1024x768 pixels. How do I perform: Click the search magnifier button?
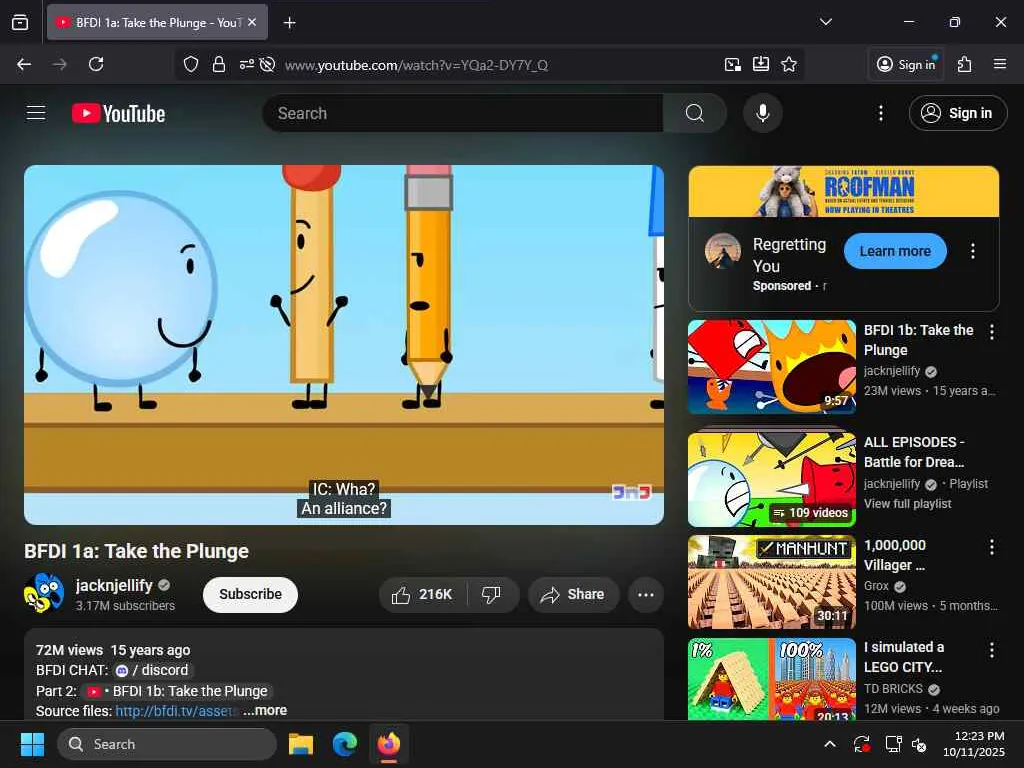pos(694,113)
